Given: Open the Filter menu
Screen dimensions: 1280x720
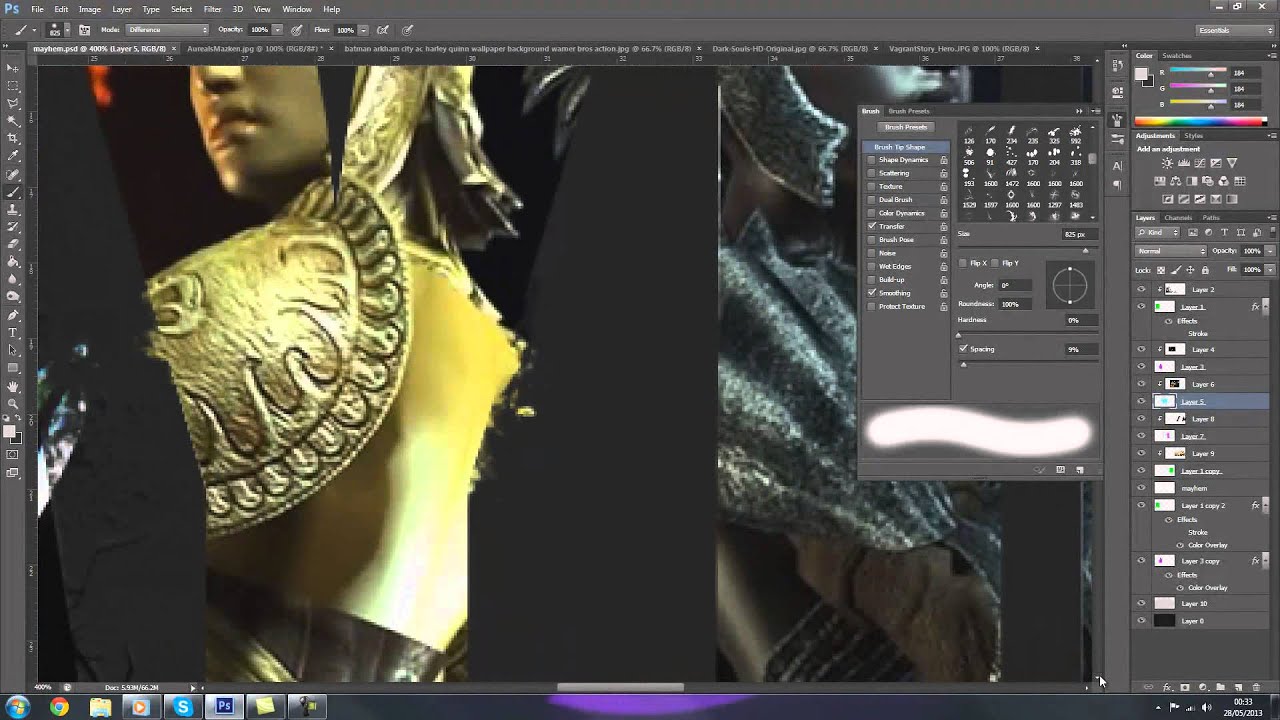Looking at the screenshot, I should [212, 9].
